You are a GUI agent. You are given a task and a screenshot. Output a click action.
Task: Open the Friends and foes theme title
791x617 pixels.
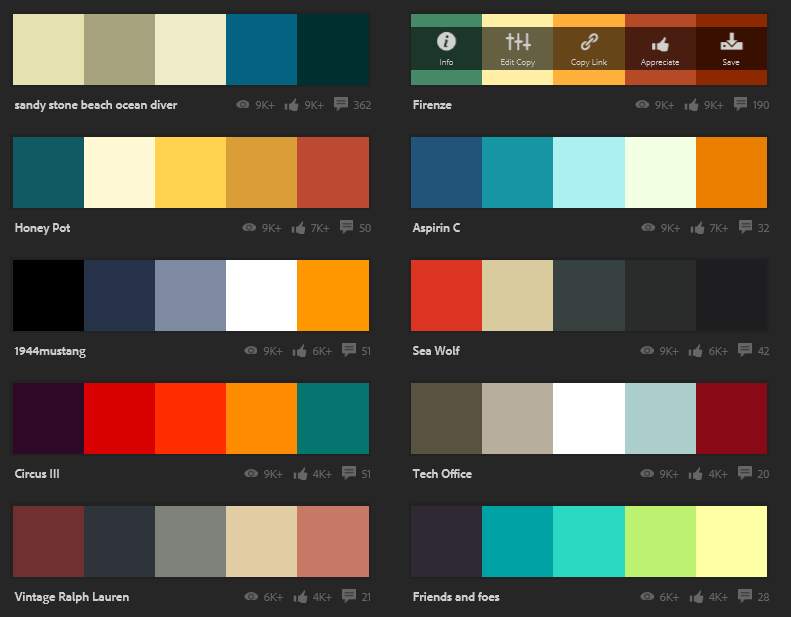(456, 597)
